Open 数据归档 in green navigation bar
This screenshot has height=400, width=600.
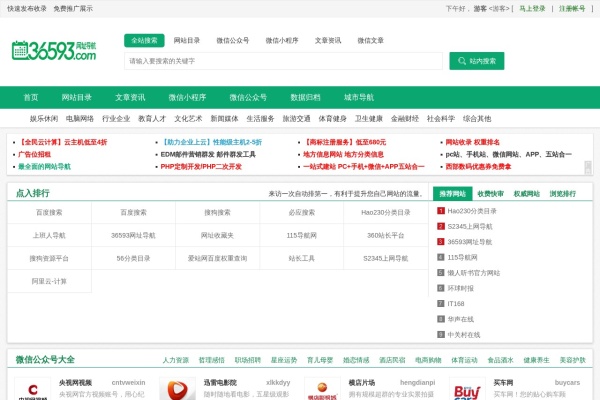pyautogui.click(x=305, y=97)
